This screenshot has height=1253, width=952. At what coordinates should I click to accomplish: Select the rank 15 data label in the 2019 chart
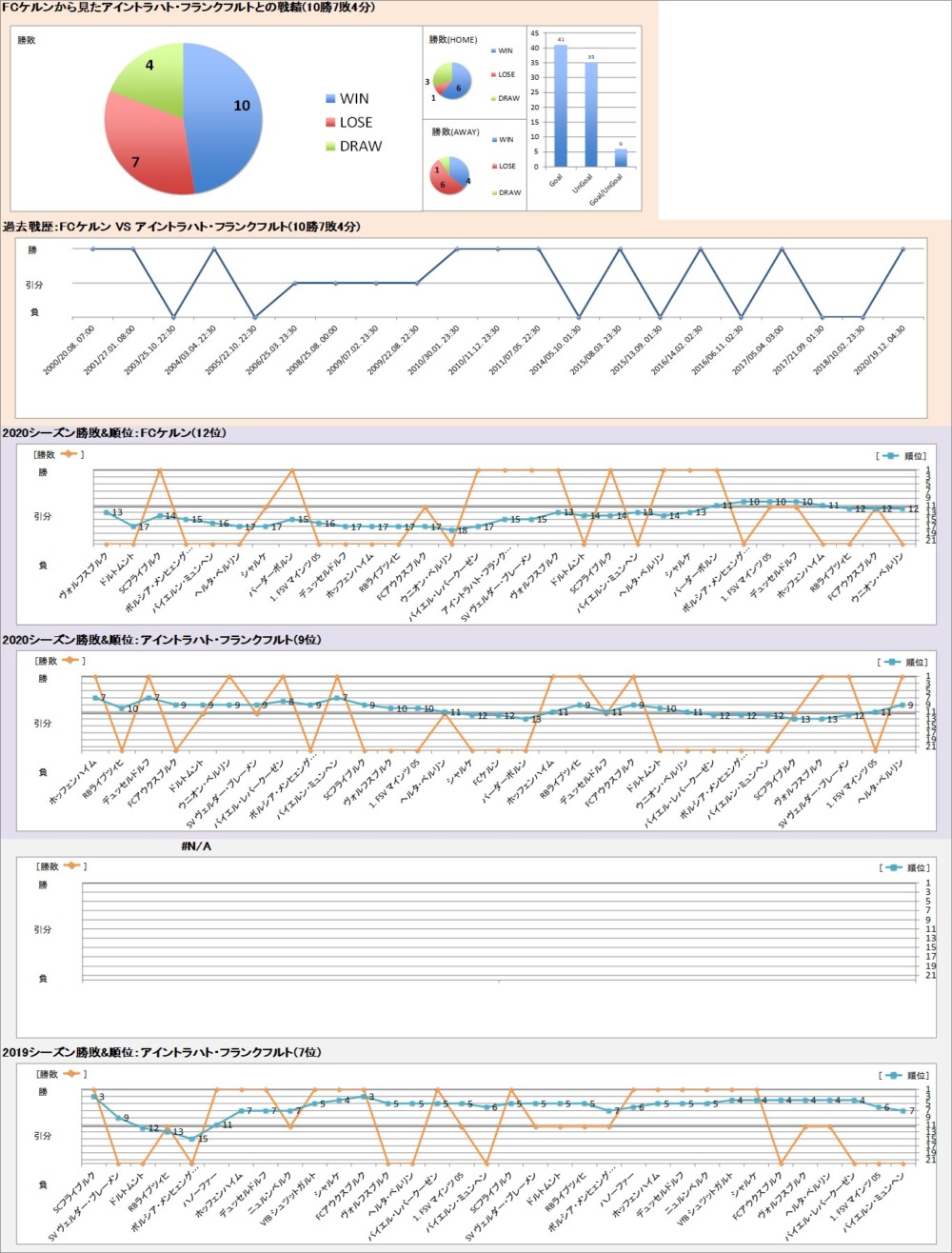(x=202, y=1138)
